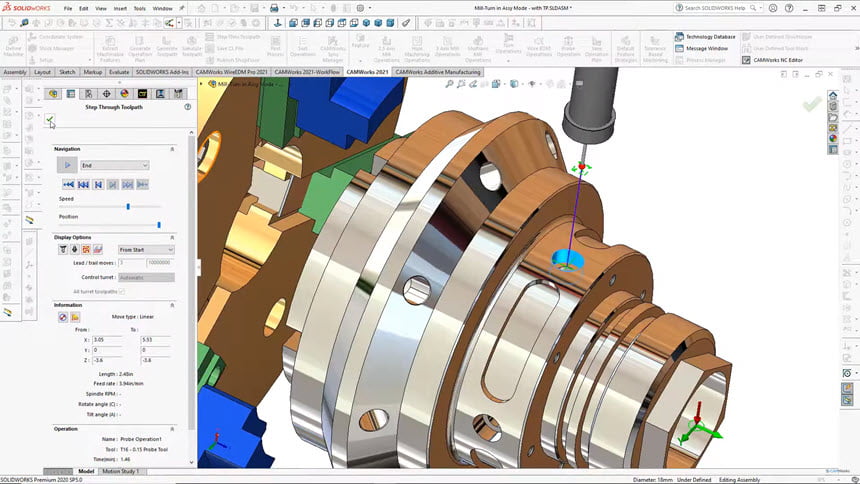This screenshot has height=484, width=860.
Task: Open the black CAMWorks tab icon
Action: [x=143, y=94]
